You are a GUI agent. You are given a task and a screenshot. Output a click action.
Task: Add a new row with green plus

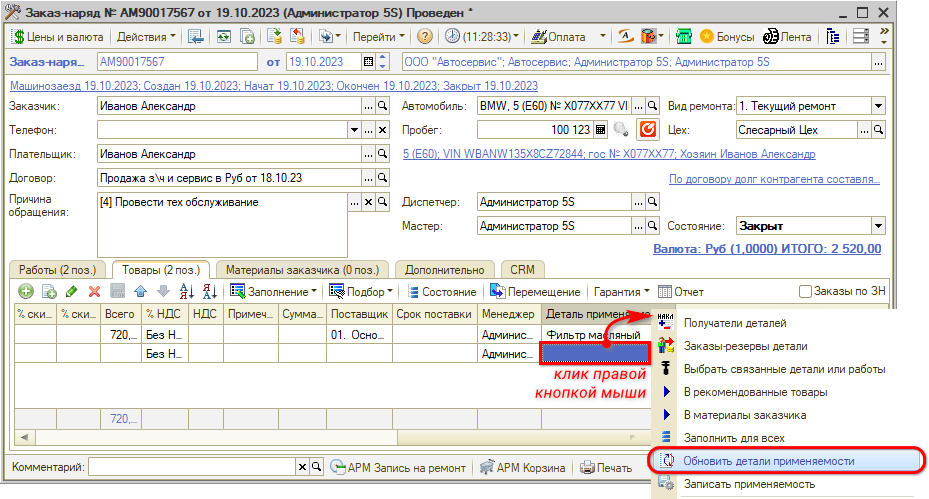[25, 292]
